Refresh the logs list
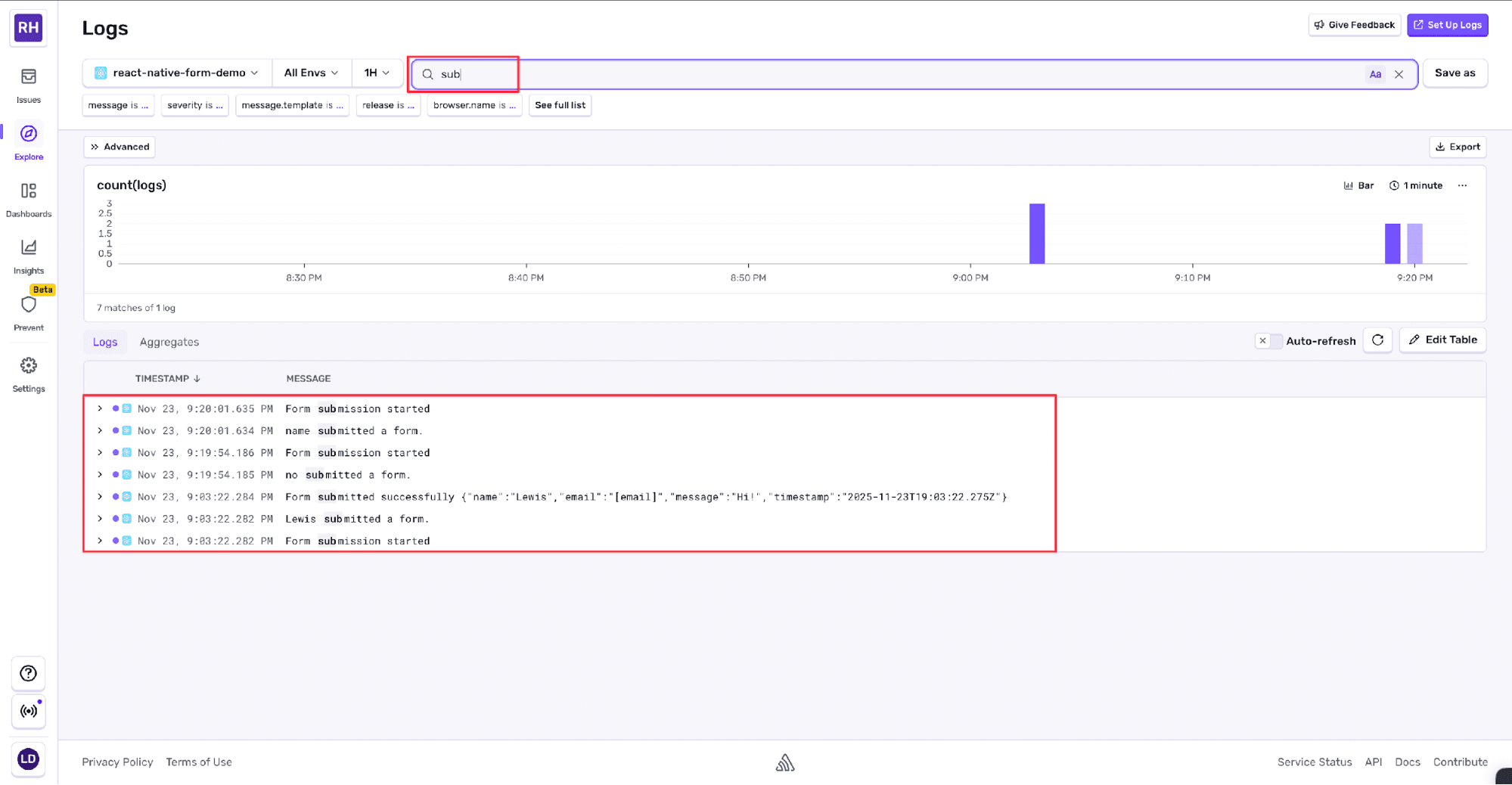 (1377, 340)
